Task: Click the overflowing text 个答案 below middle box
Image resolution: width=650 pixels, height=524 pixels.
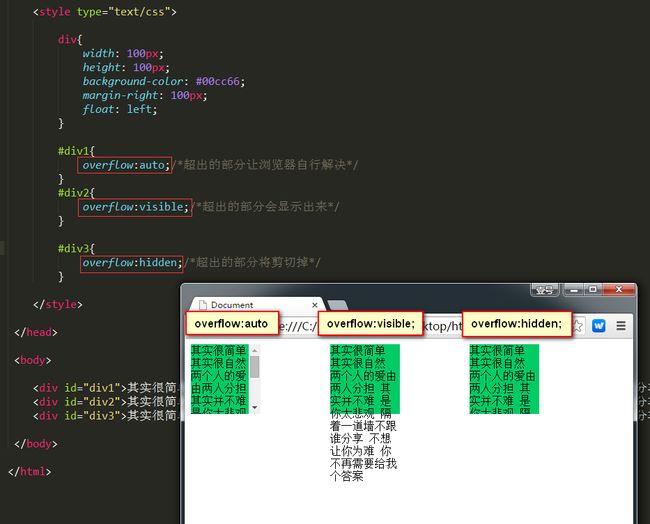Action: click(x=347, y=475)
